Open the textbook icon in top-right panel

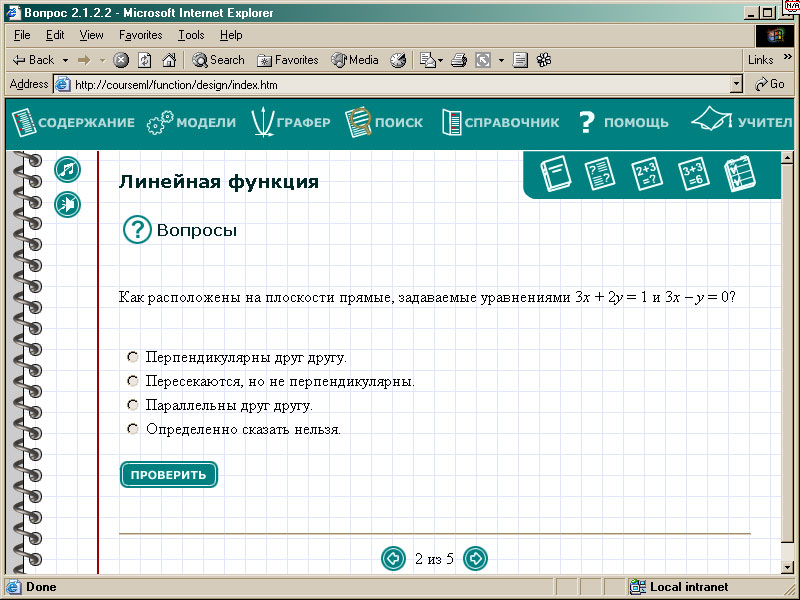[x=554, y=175]
